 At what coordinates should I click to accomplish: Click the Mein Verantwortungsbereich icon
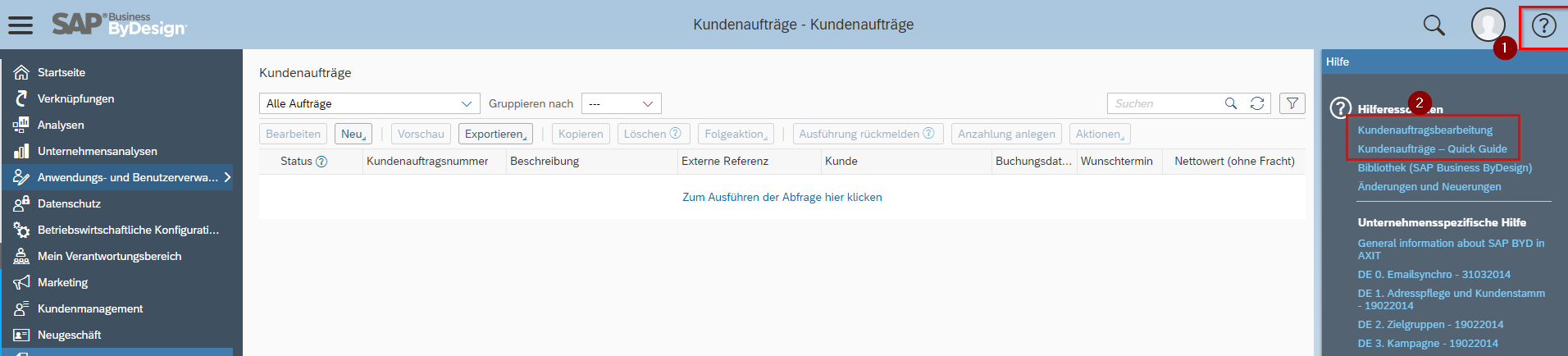21,256
